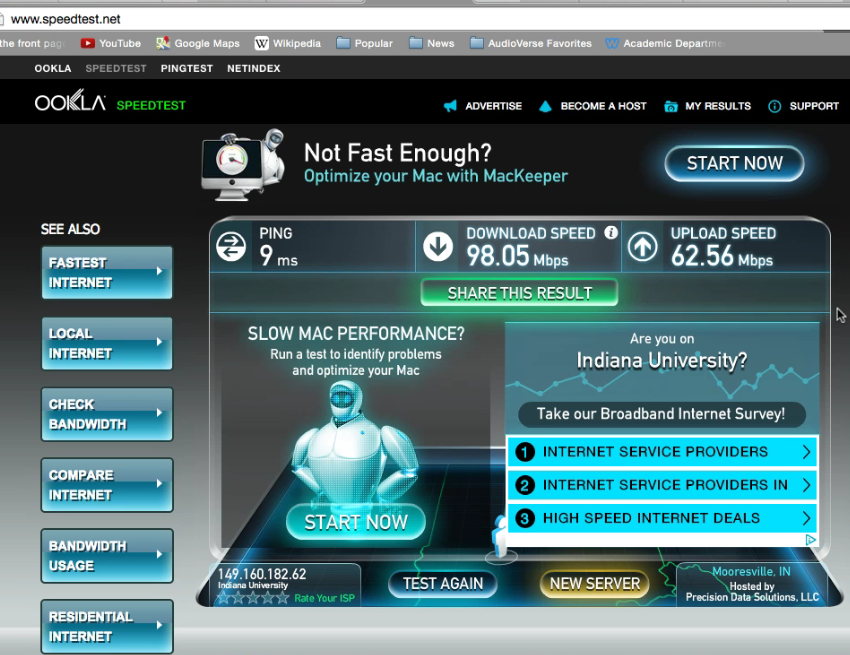The height and width of the screenshot is (655, 850).
Task: Click the IP address 149.160.182.62
Action: (262, 574)
